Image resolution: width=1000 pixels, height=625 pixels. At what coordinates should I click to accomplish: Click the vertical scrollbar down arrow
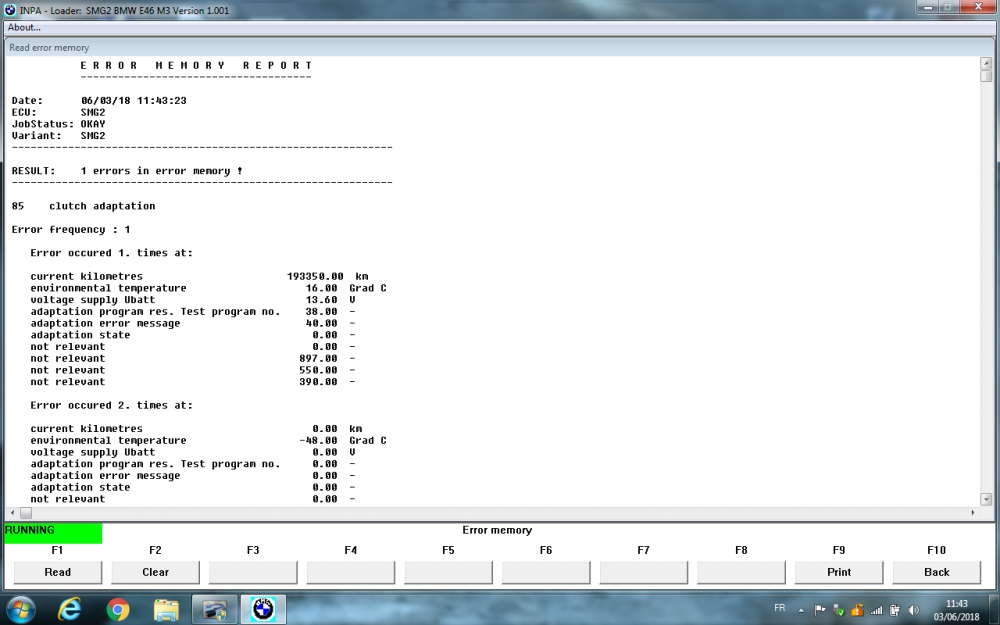(x=986, y=499)
